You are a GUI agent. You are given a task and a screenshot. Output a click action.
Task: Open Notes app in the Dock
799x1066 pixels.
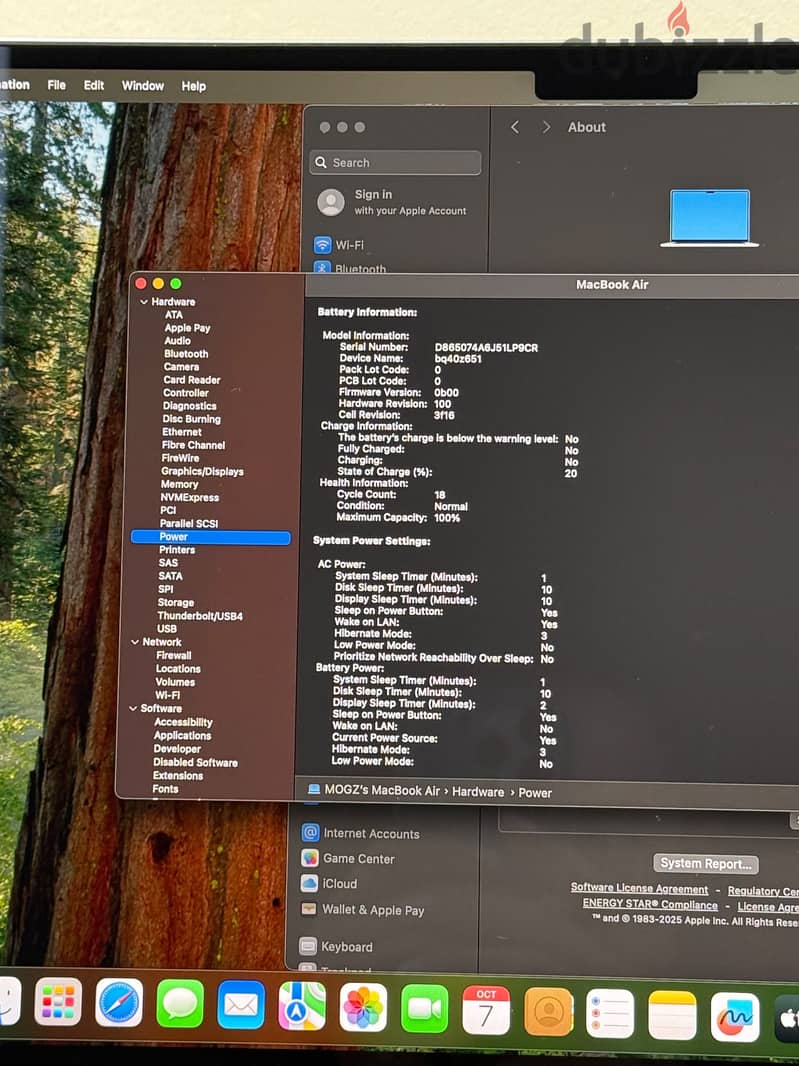pyautogui.click(x=673, y=1016)
